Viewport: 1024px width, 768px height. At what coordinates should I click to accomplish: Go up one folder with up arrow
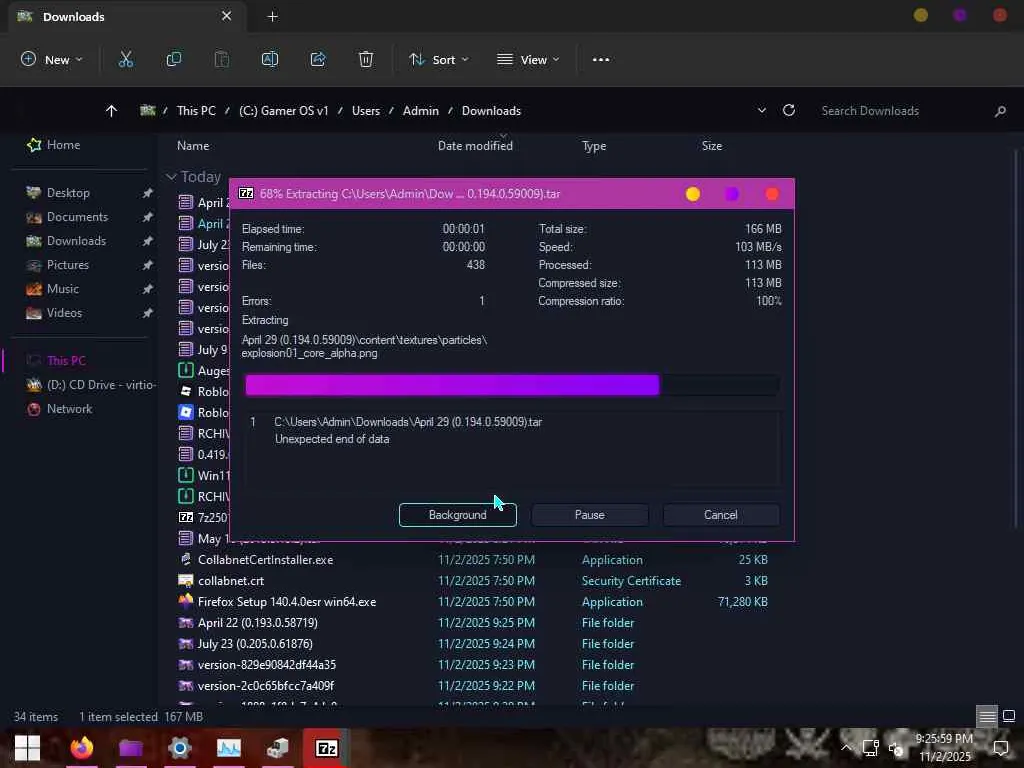pyautogui.click(x=111, y=111)
